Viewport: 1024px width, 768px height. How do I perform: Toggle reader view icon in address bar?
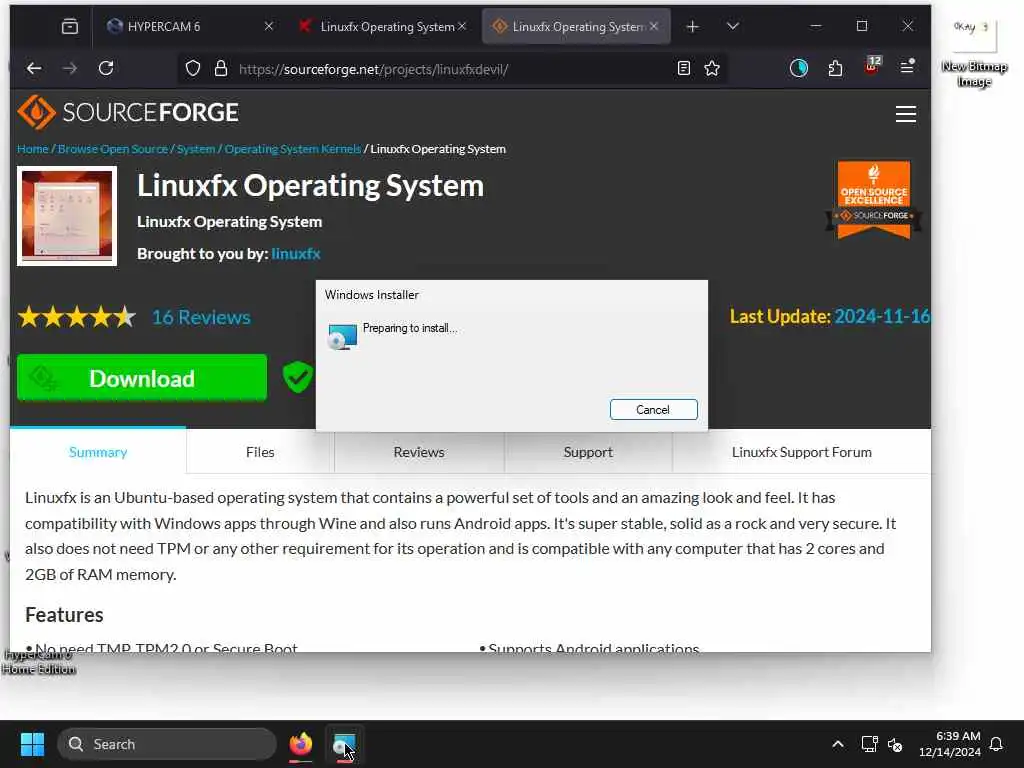pyautogui.click(x=684, y=69)
